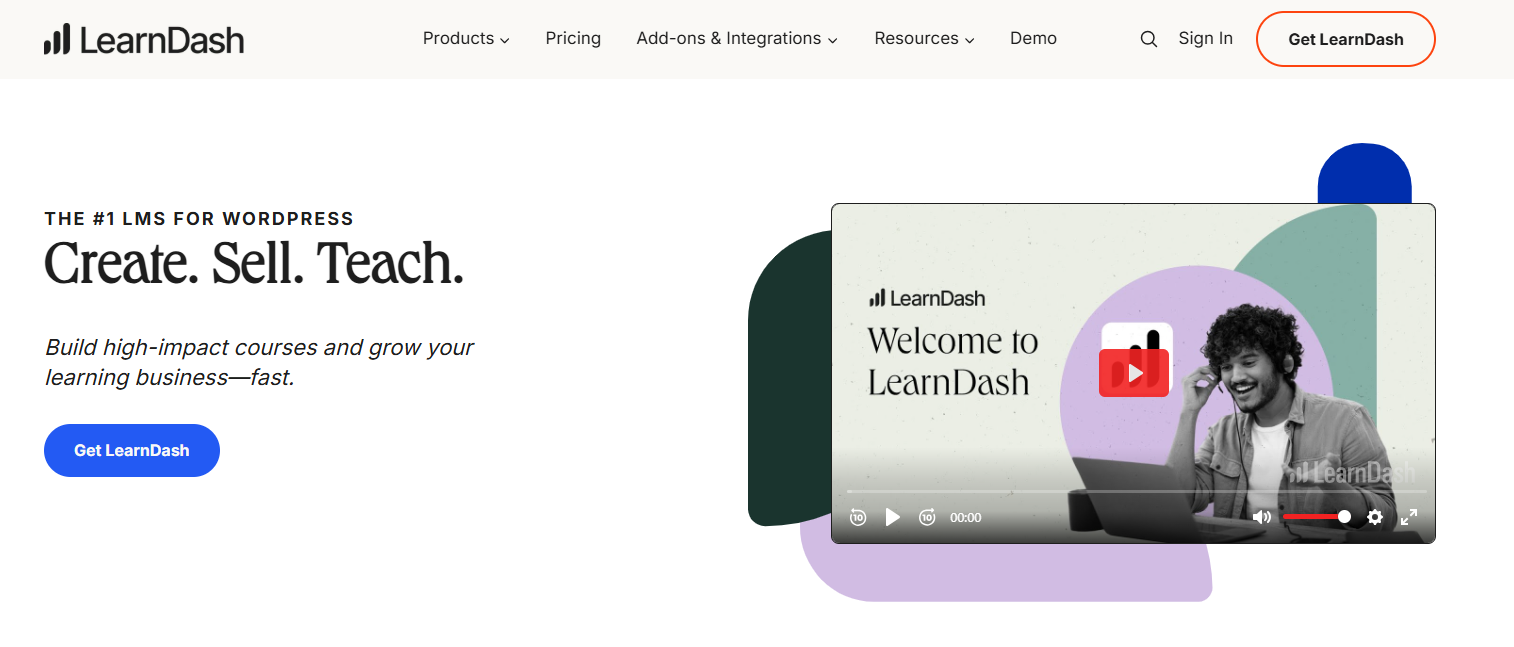Open the Pricing page
The height and width of the screenshot is (647, 1514).
[x=573, y=39]
